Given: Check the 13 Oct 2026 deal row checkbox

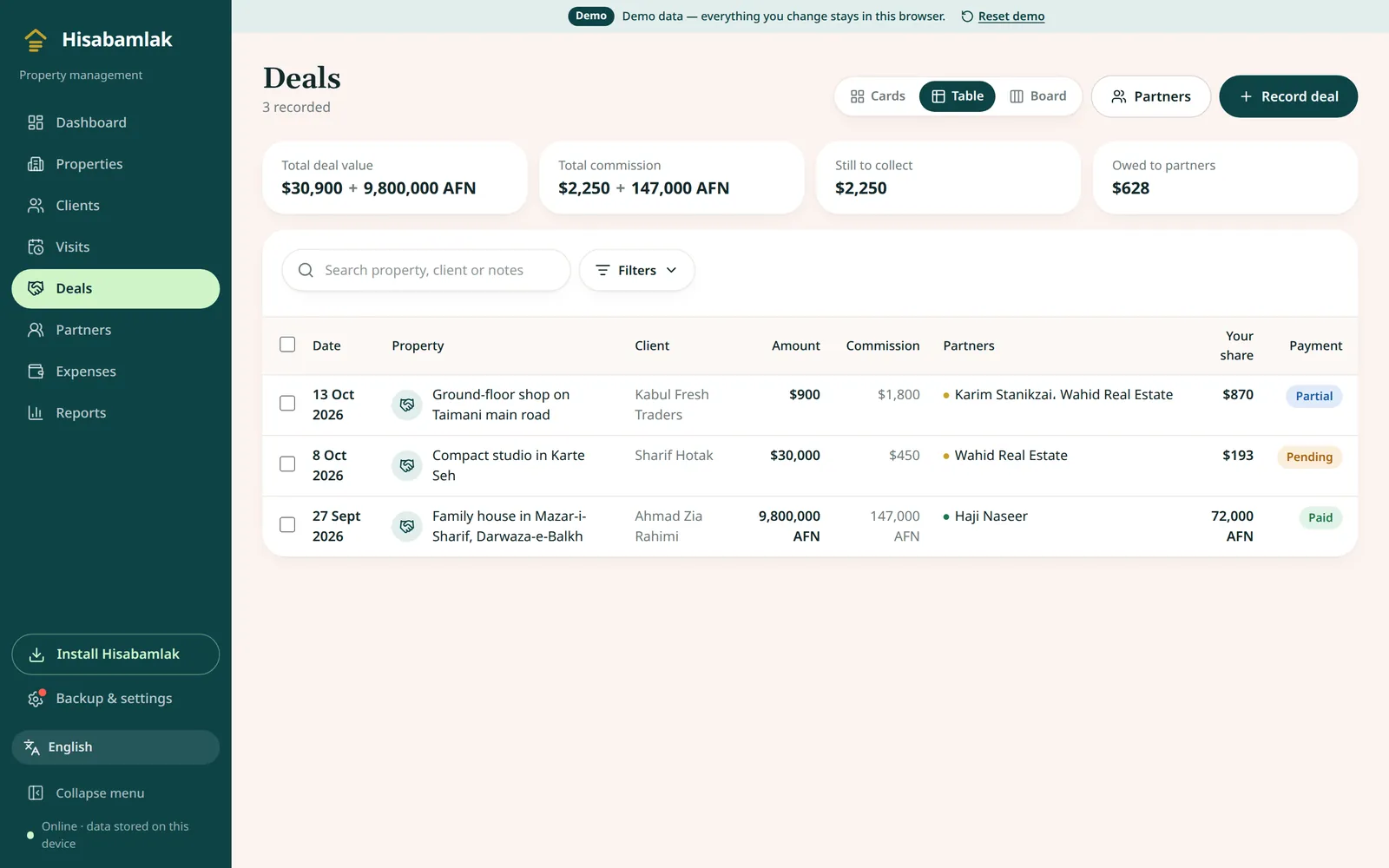Looking at the screenshot, I should click(x=287, y=404).
